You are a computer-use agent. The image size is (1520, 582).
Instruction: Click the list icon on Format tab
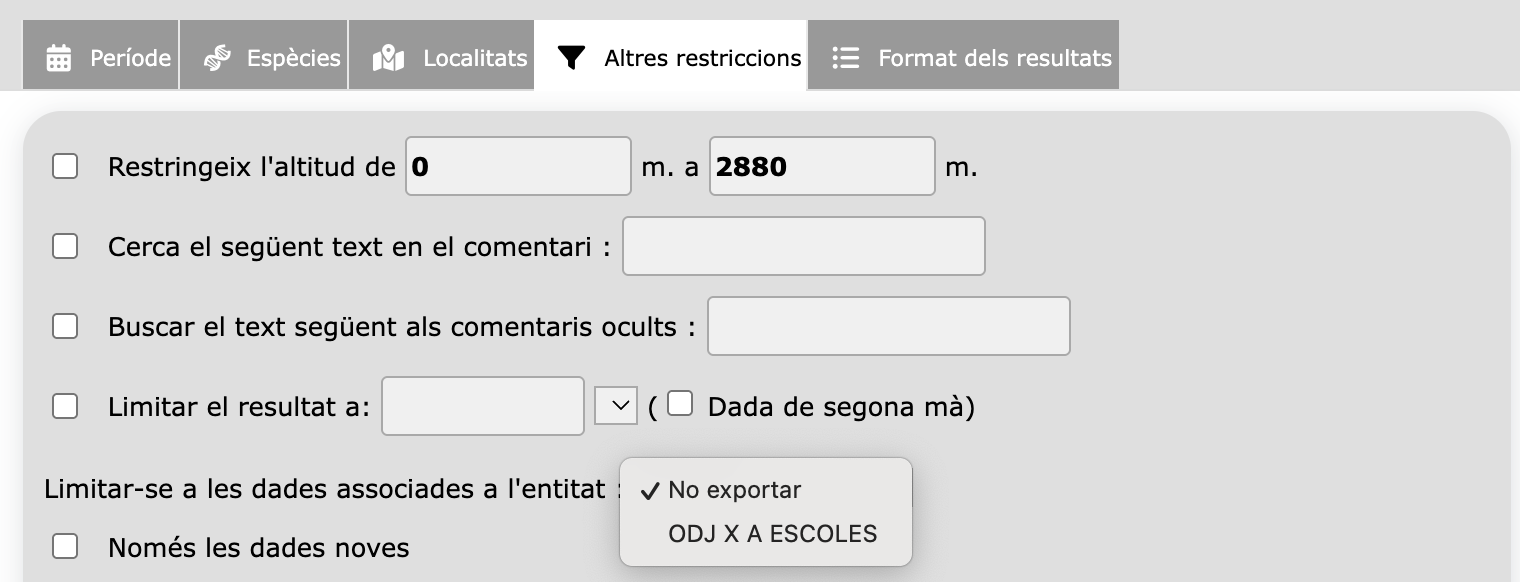846,58
